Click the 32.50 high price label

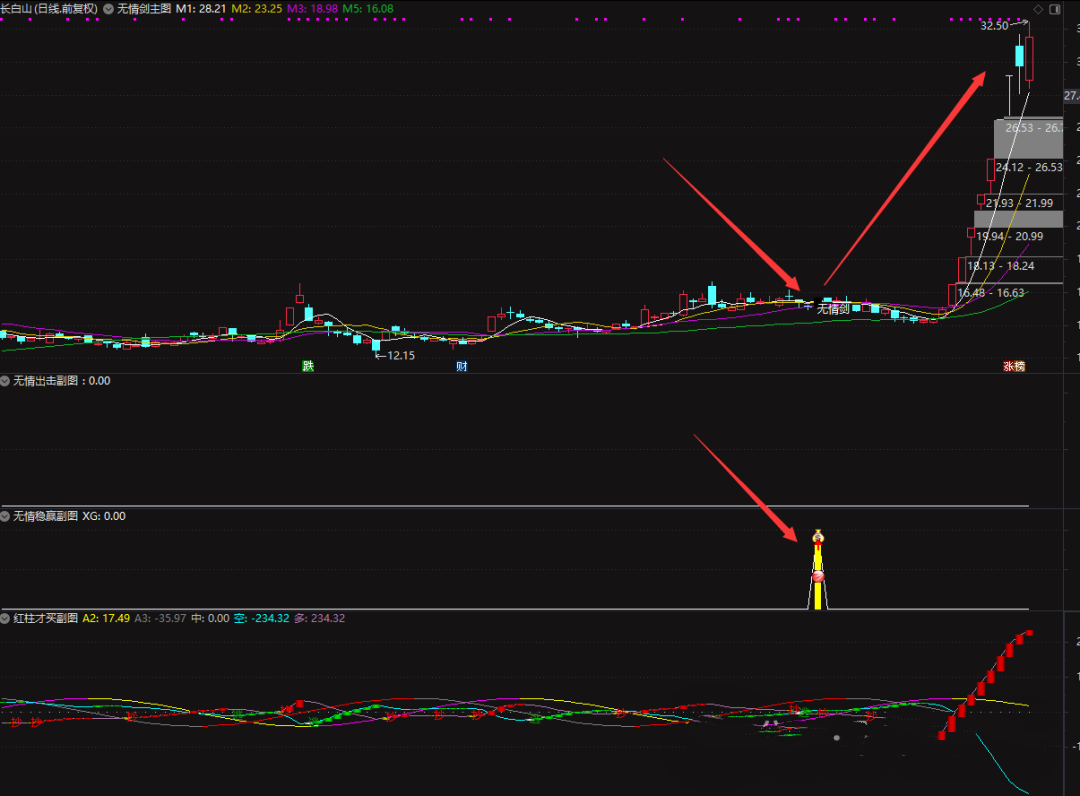(x=994, y=26)
